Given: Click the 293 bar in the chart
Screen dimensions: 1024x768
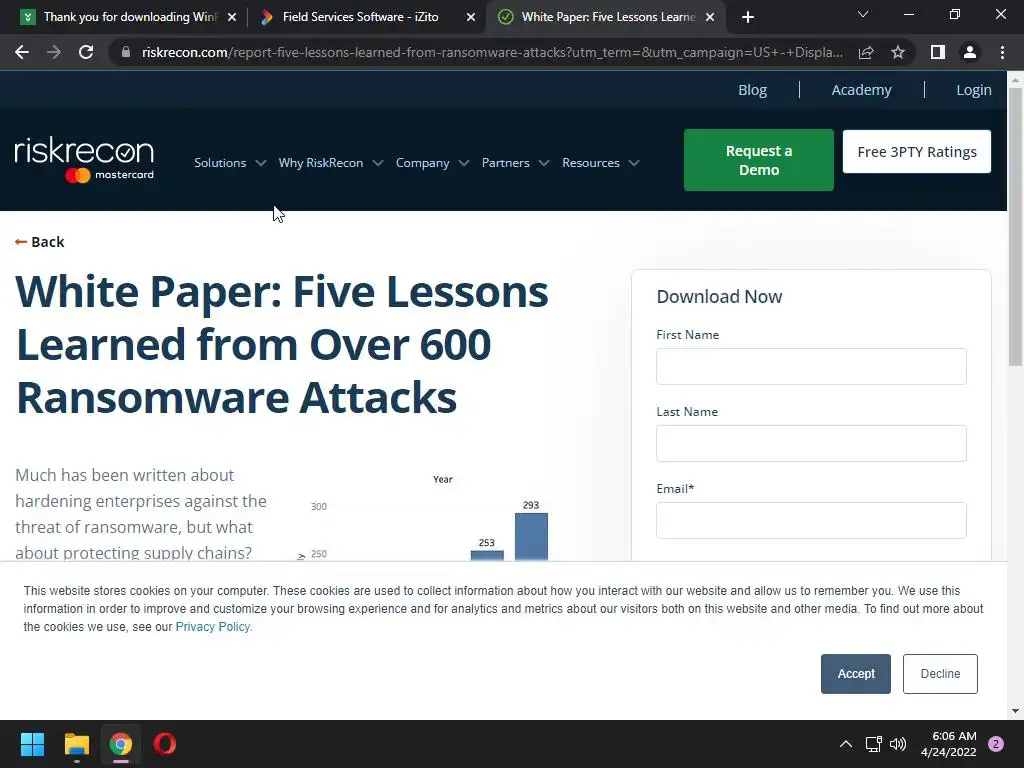Looking at the screenshot, I should 531,536.
